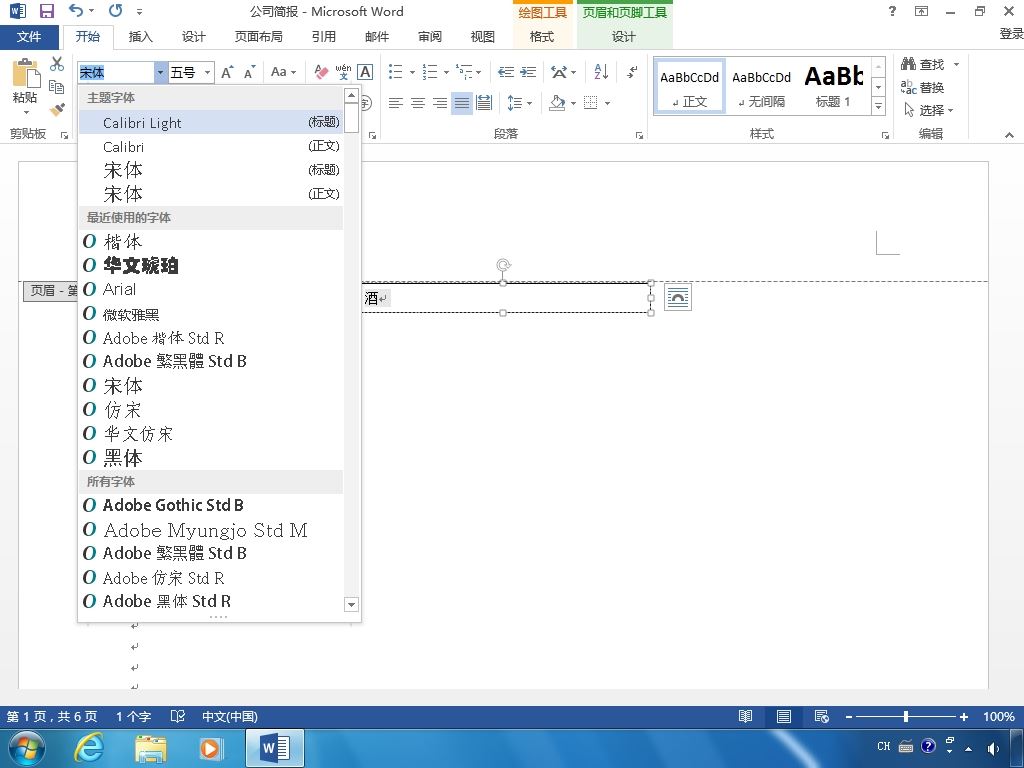Select the Format Painter brush
Screen dimensions: 1024x768
coord(57,109)
